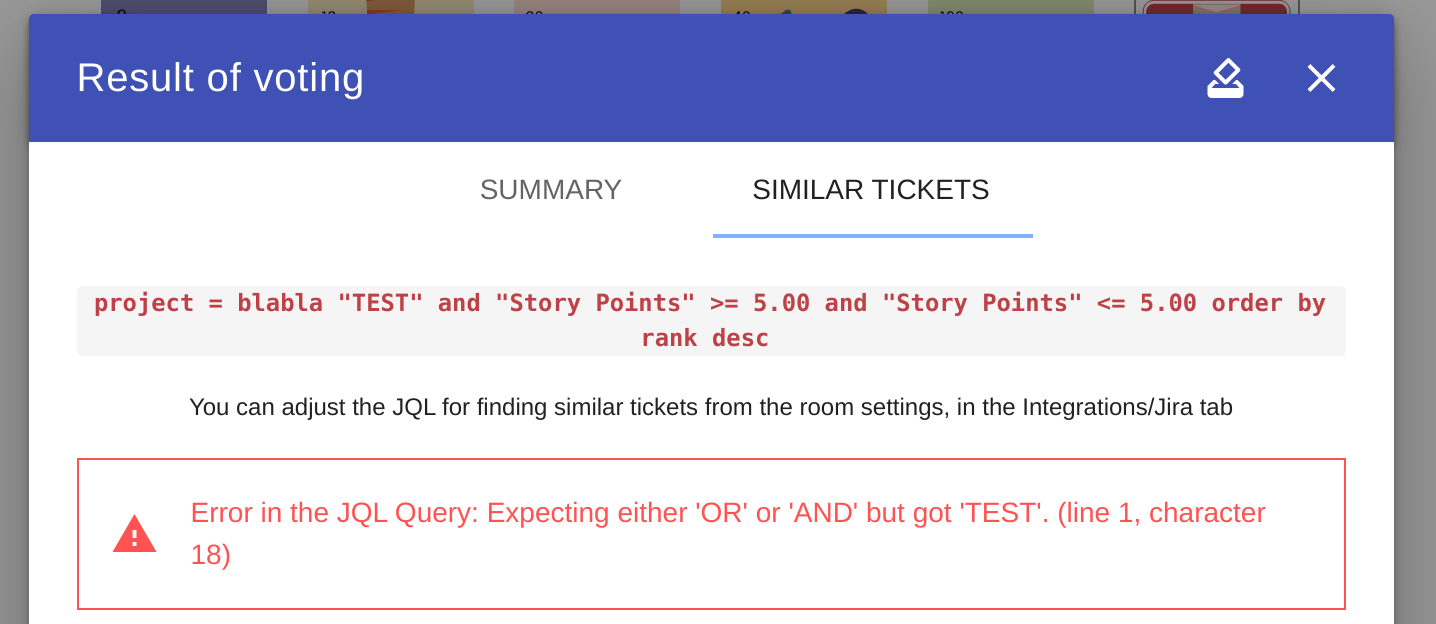Click the JQL query code block
The image size is (1436, 624).
[710, 320]
